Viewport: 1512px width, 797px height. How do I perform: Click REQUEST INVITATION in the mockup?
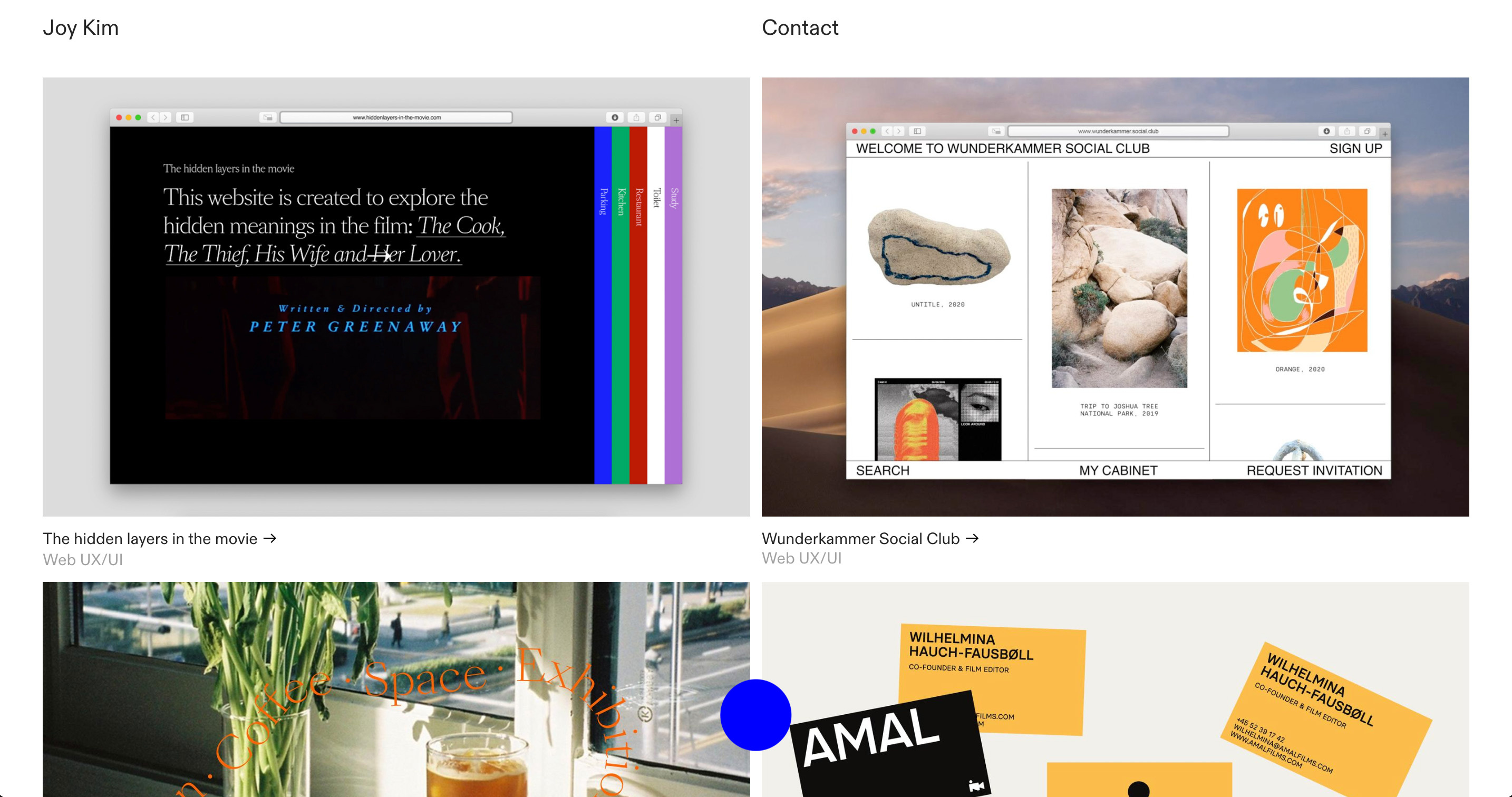[x=1314, y=470]
